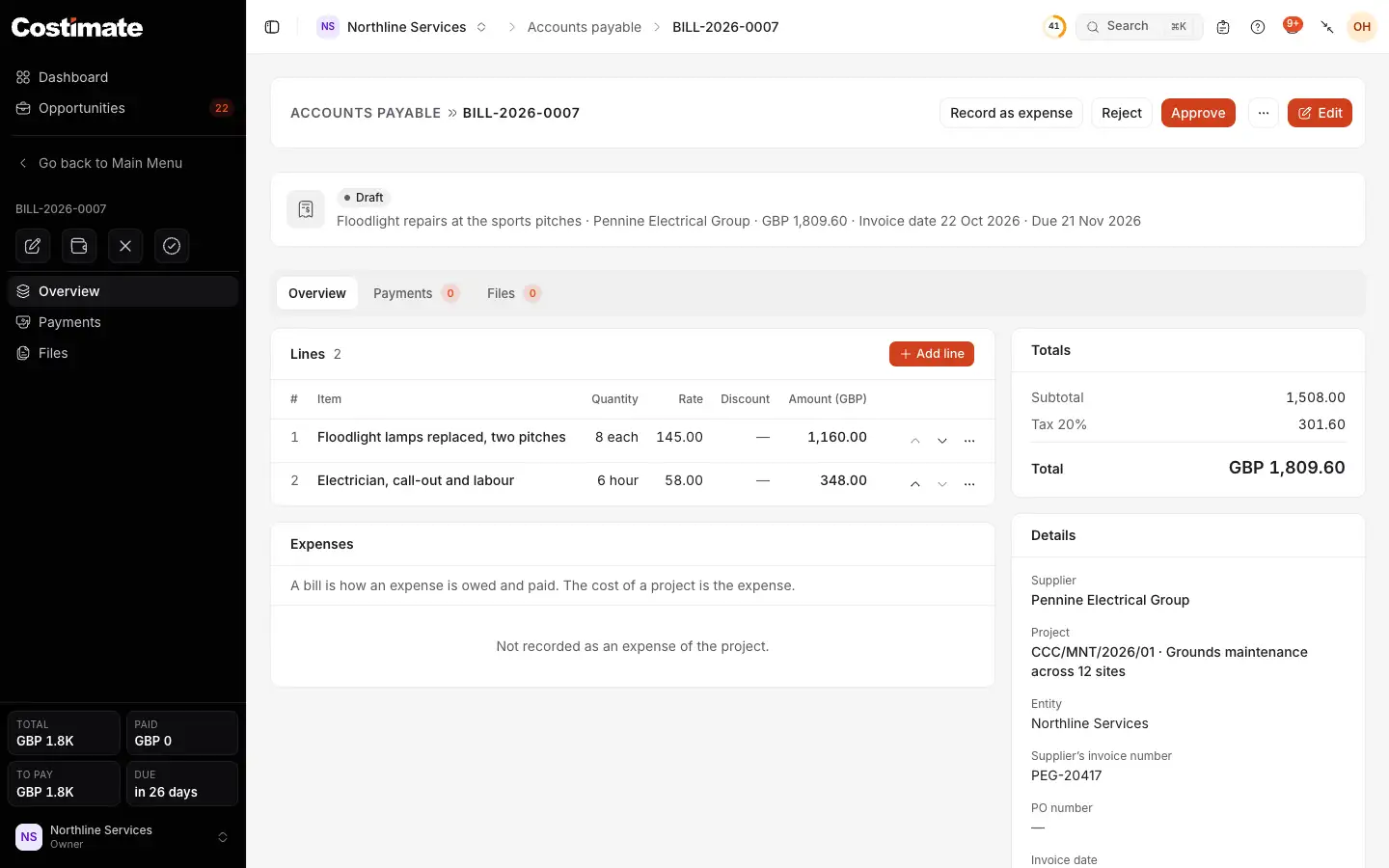This screenshot has width=1389, height=868.
Task: Click the wallet icon in the sidebar
Action: pyautogui.click(x=79, y=246)
